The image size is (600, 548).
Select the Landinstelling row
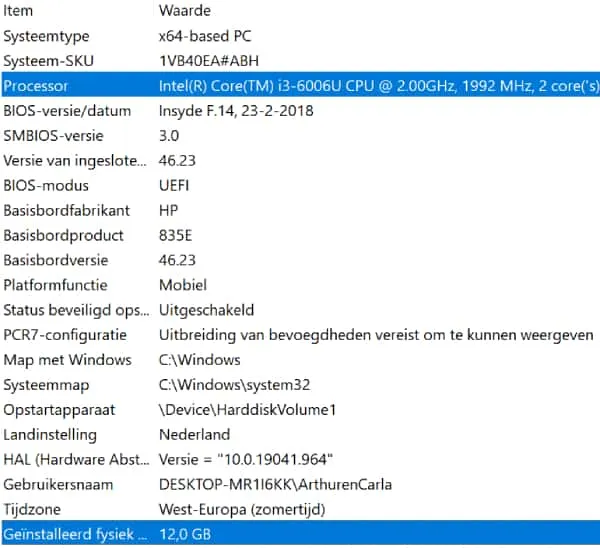pyautogui.click(x=50, y=435)
